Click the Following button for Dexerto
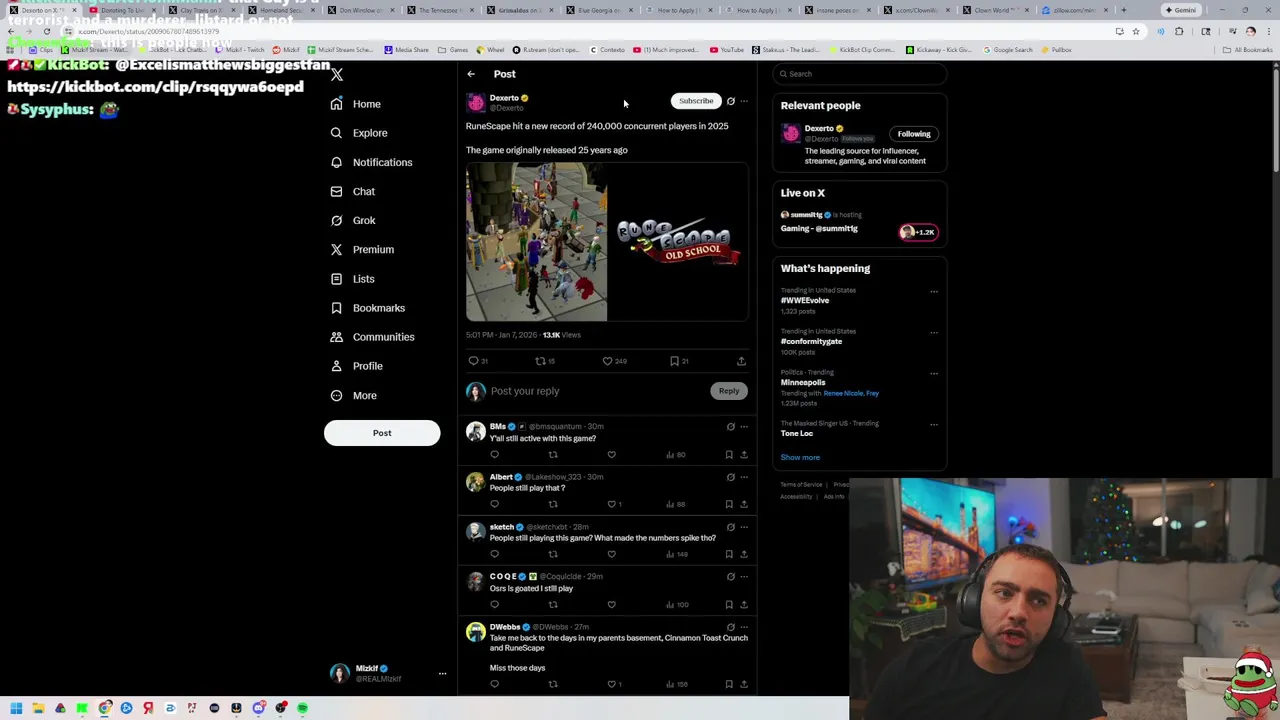 914,134
